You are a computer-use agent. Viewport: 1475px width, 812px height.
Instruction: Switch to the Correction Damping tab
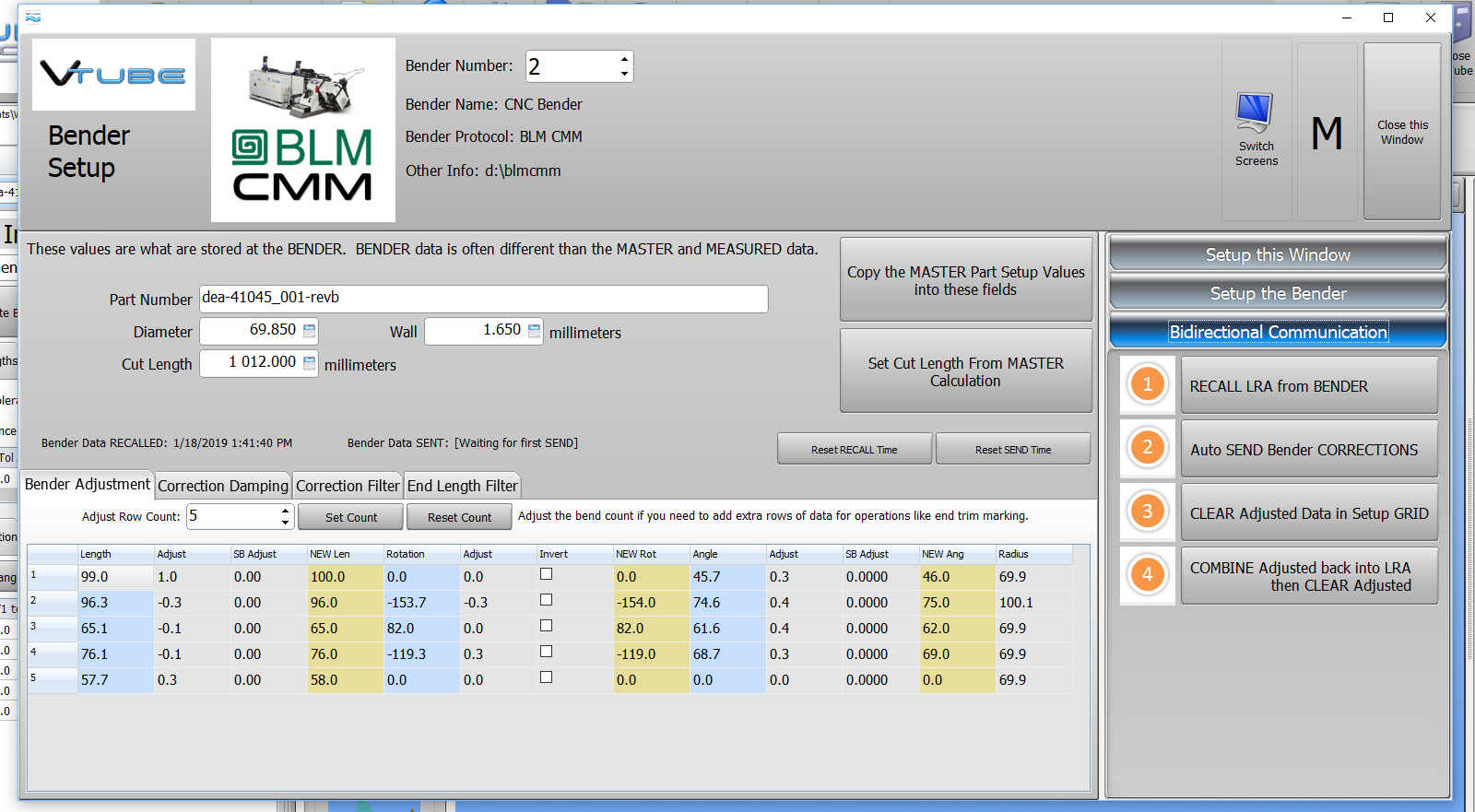(x=223, y=486)
